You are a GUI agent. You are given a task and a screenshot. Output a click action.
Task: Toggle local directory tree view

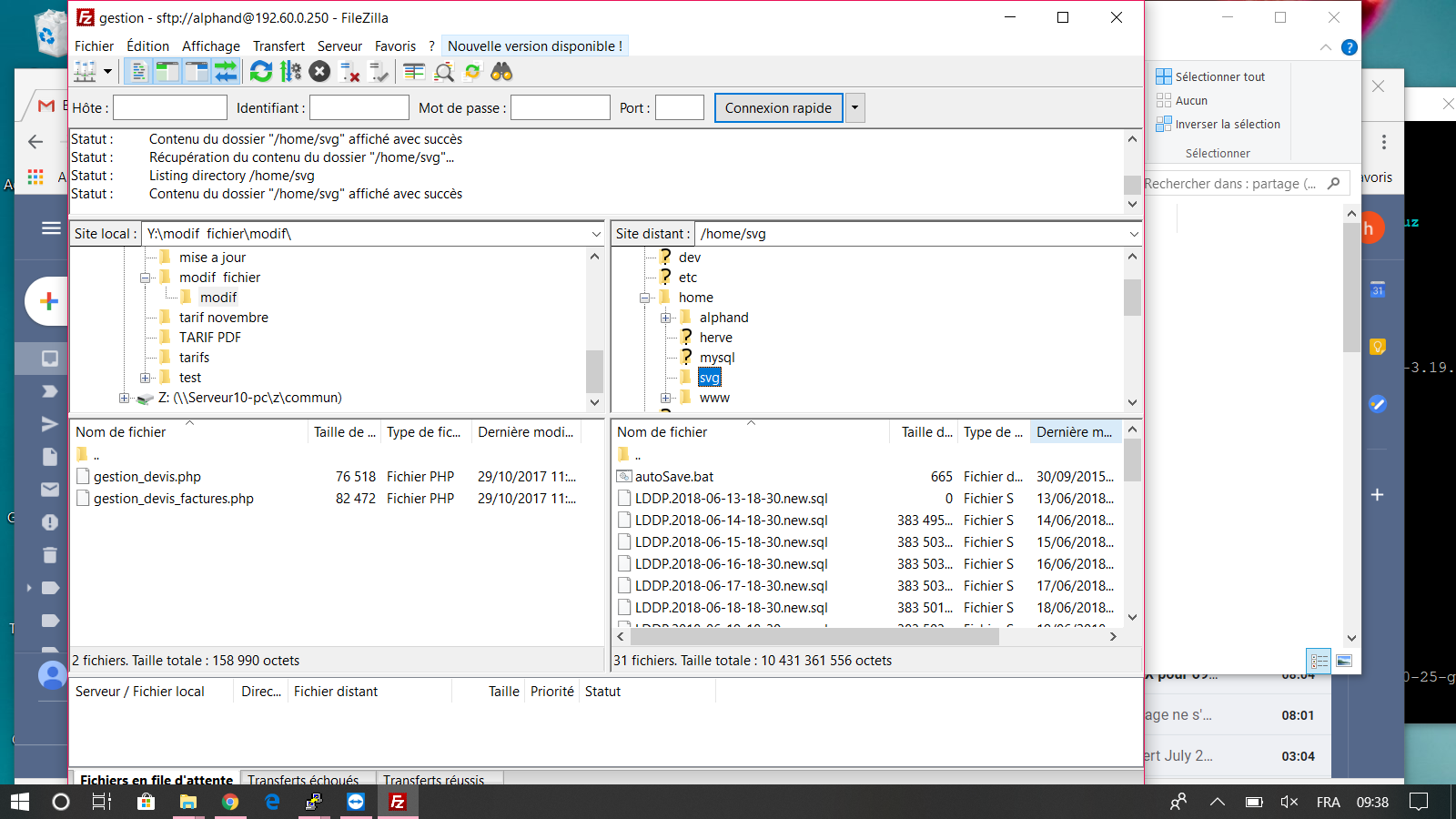[167, 71]
